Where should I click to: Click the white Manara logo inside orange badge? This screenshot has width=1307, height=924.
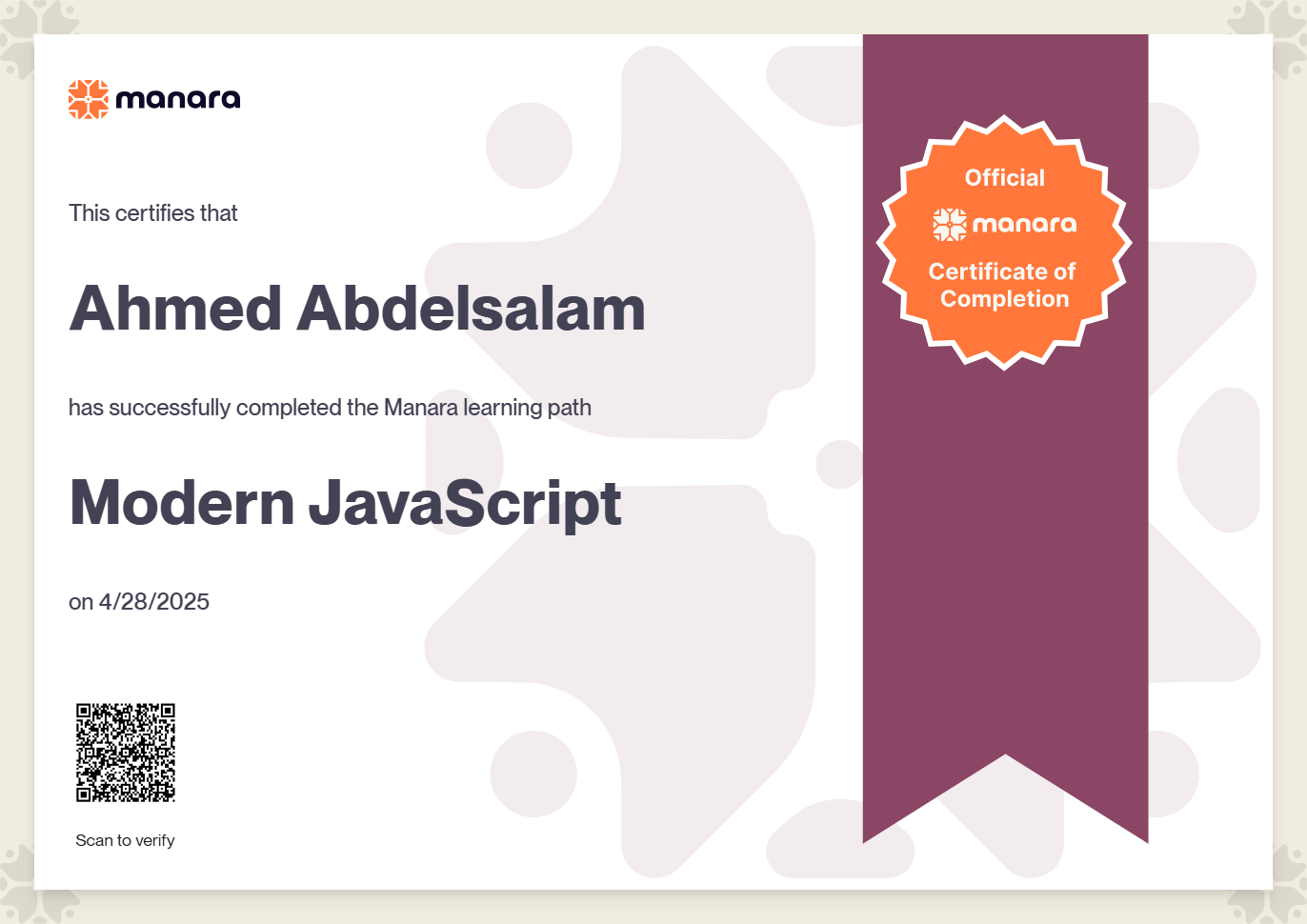(x=950, y=225)
